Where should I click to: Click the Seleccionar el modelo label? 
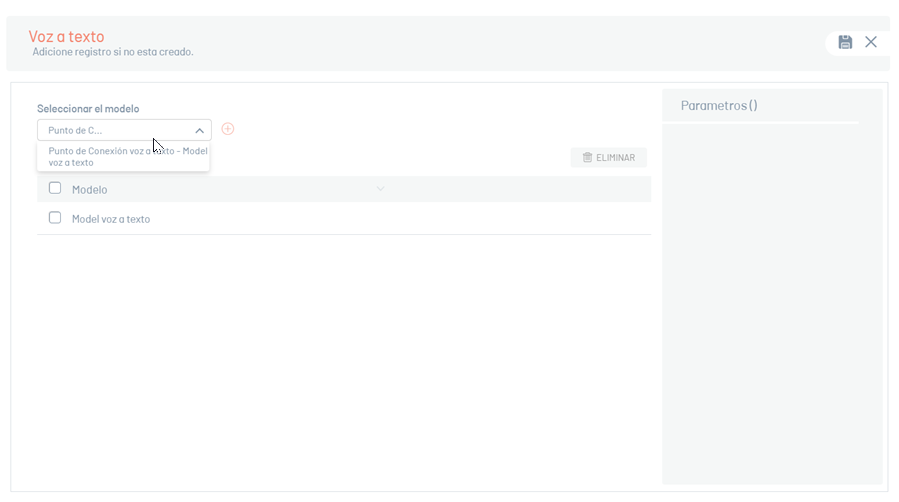[88, 108]
